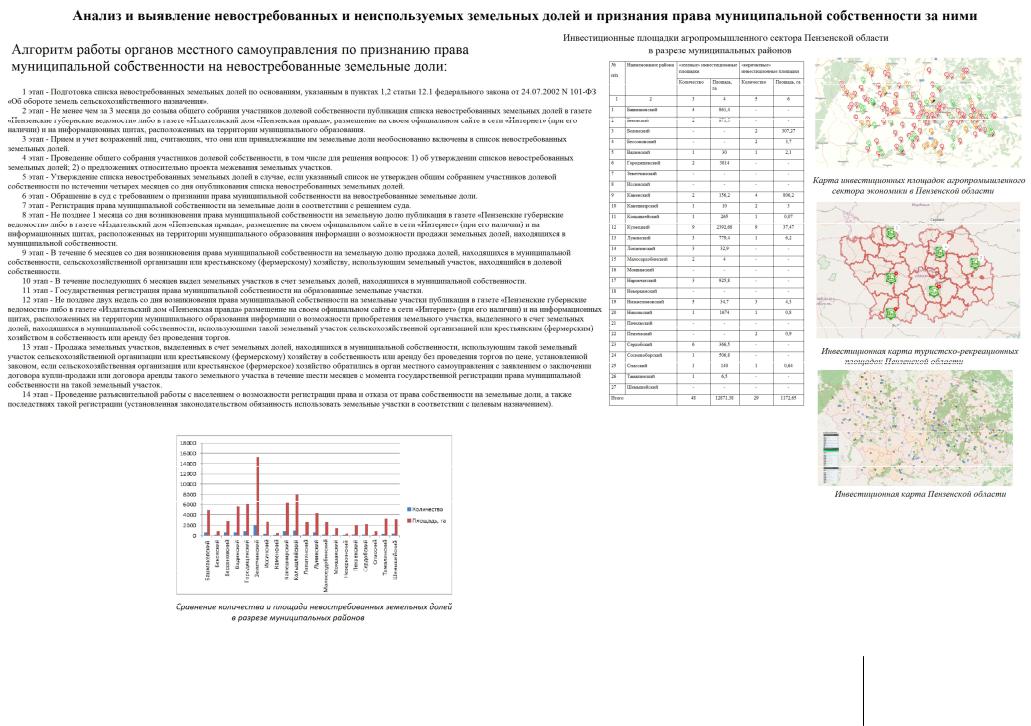Click the table title 'Инвестиционные площадки агропромышленного сектора'
This screenshot has width=1031, height=726.
pos(725,38)
